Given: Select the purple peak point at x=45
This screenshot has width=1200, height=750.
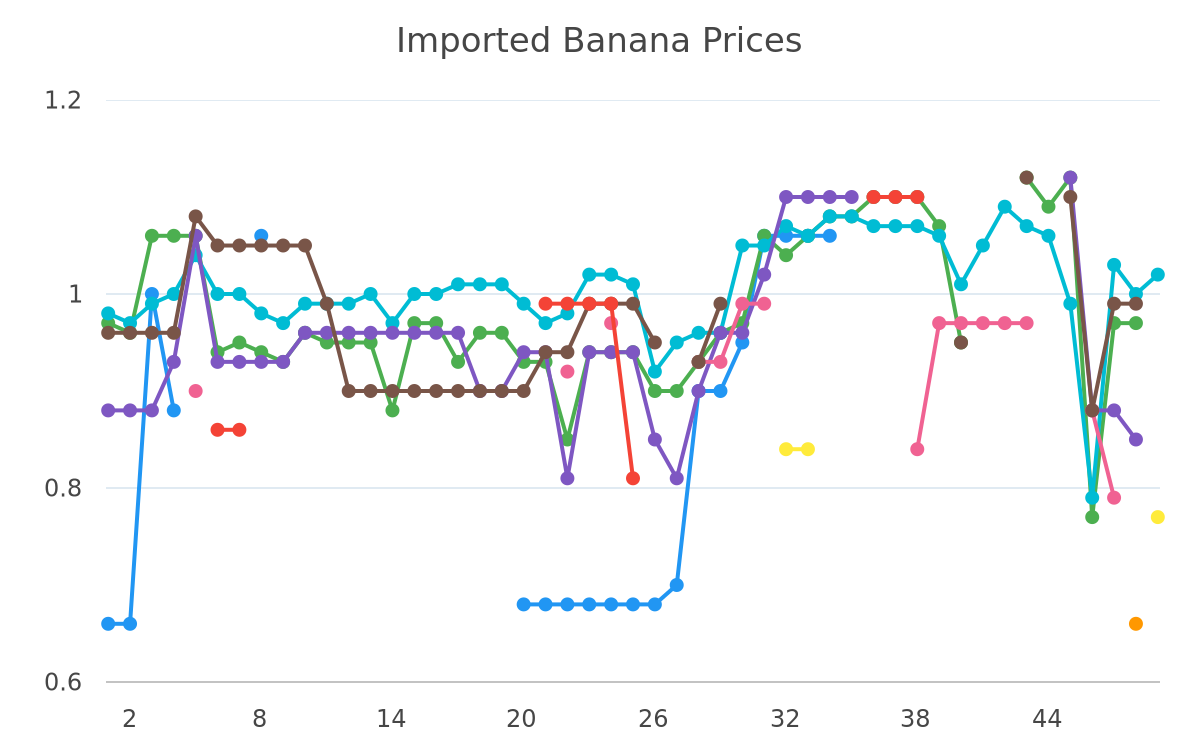Looking at the screenshot, I should [x=1070, y=178].
